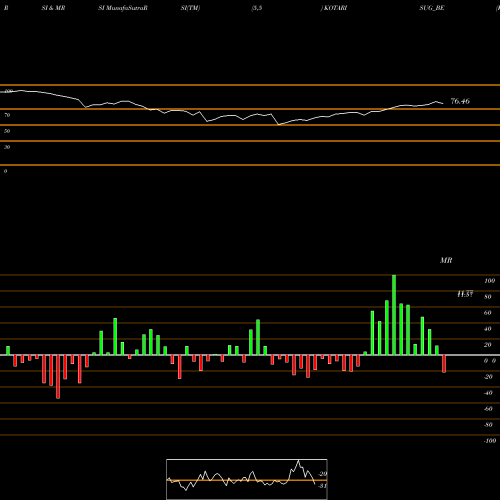The height and width of the screenshot is (500, 500).
Task: Click the MR axis label -100
Action: 490,441
